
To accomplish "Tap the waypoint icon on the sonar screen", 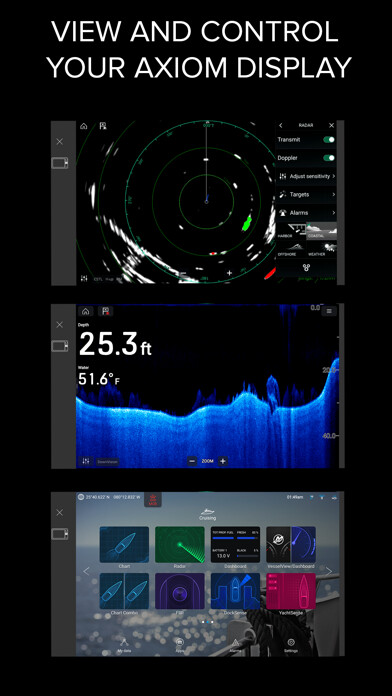I will pos(106,311).
